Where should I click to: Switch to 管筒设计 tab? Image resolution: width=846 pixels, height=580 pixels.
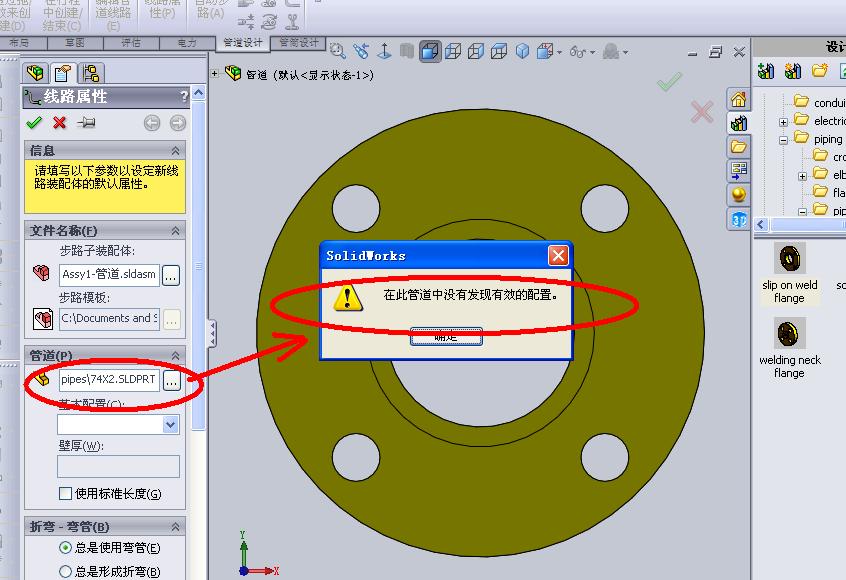298,43
